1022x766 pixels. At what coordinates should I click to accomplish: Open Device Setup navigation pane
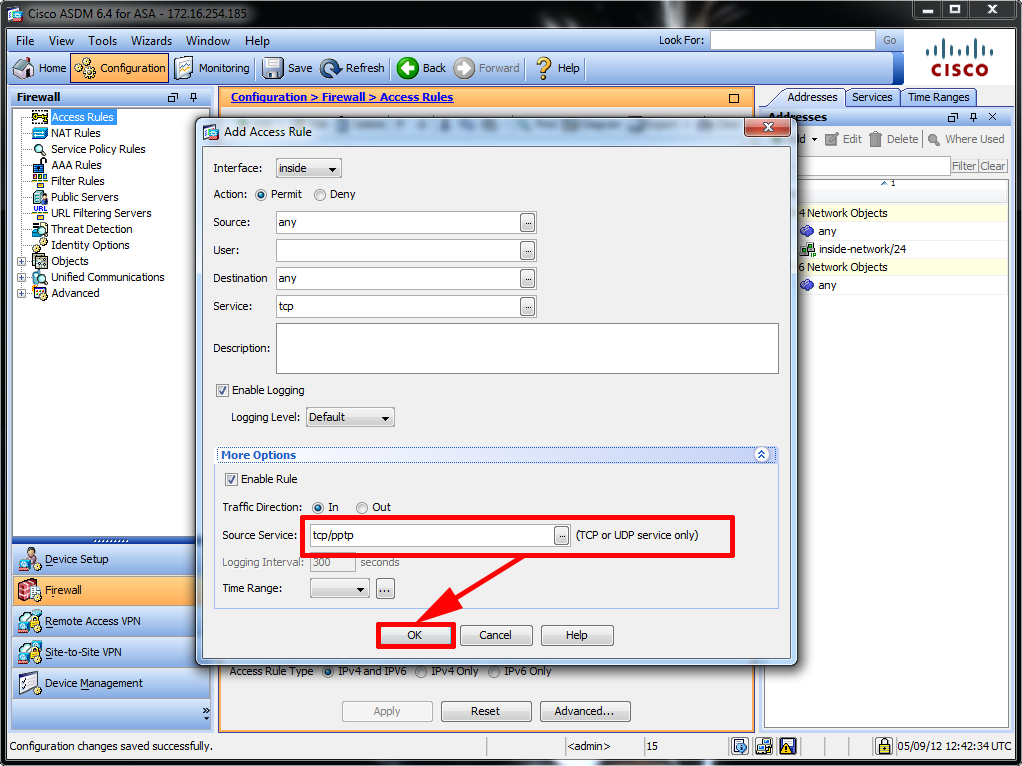coord(104,559)
